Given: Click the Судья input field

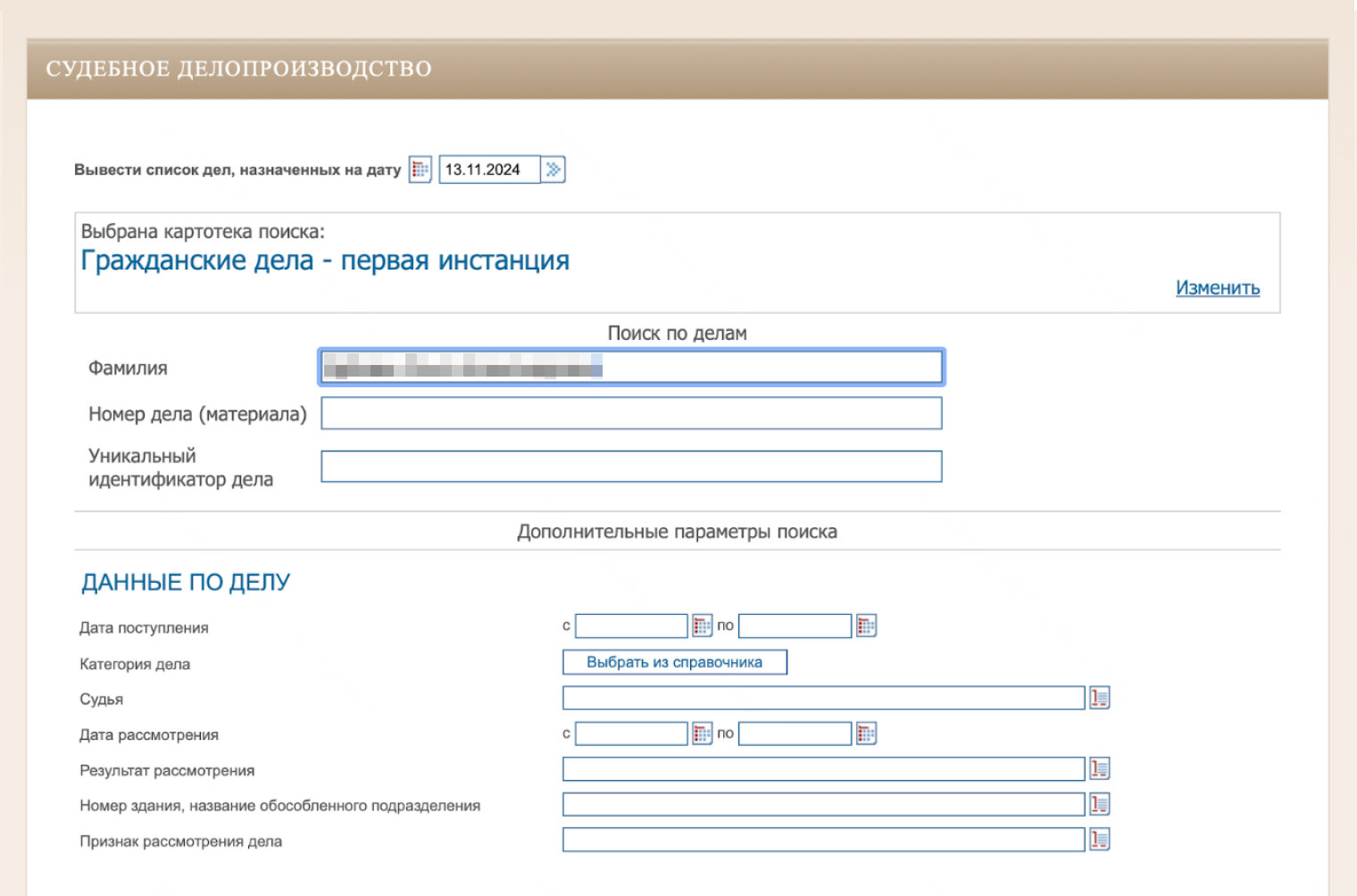Looking at the screenshot, I should [x=823, y=698].
